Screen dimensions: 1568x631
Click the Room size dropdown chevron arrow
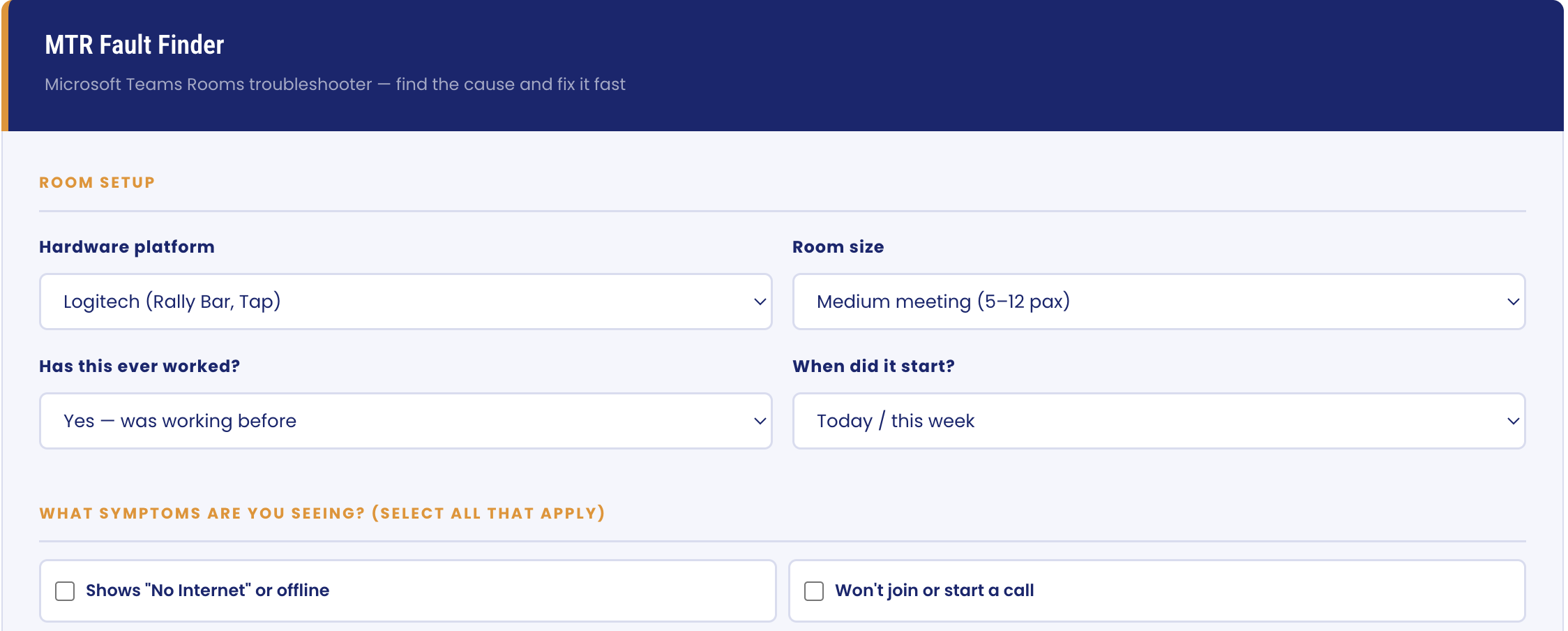click(1513, 302)
